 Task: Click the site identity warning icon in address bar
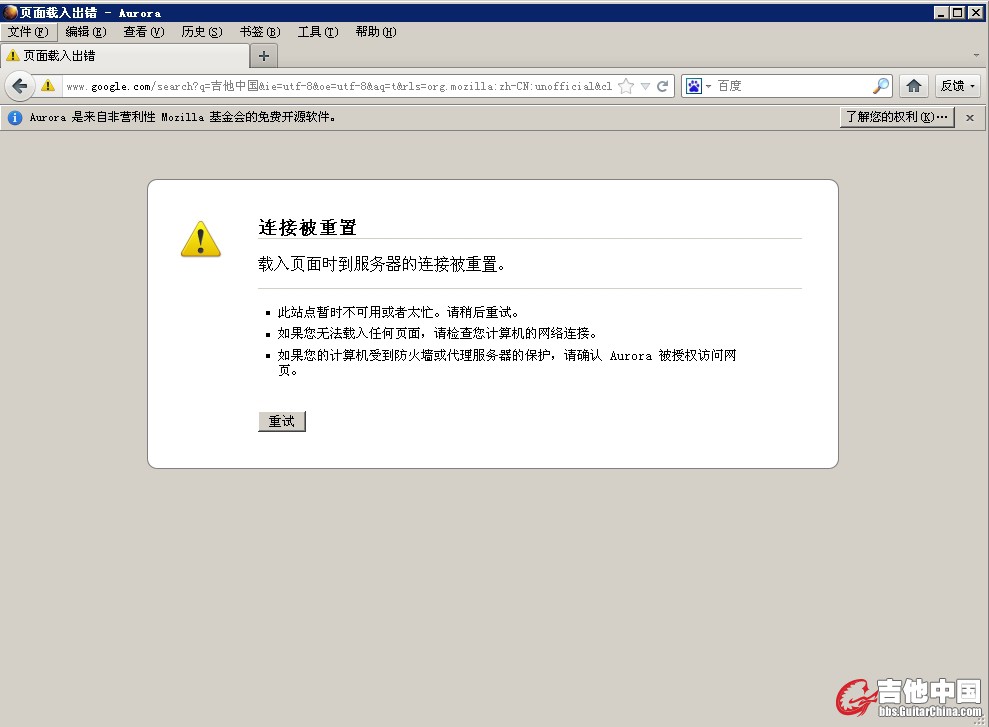click(x=47, y=86)
